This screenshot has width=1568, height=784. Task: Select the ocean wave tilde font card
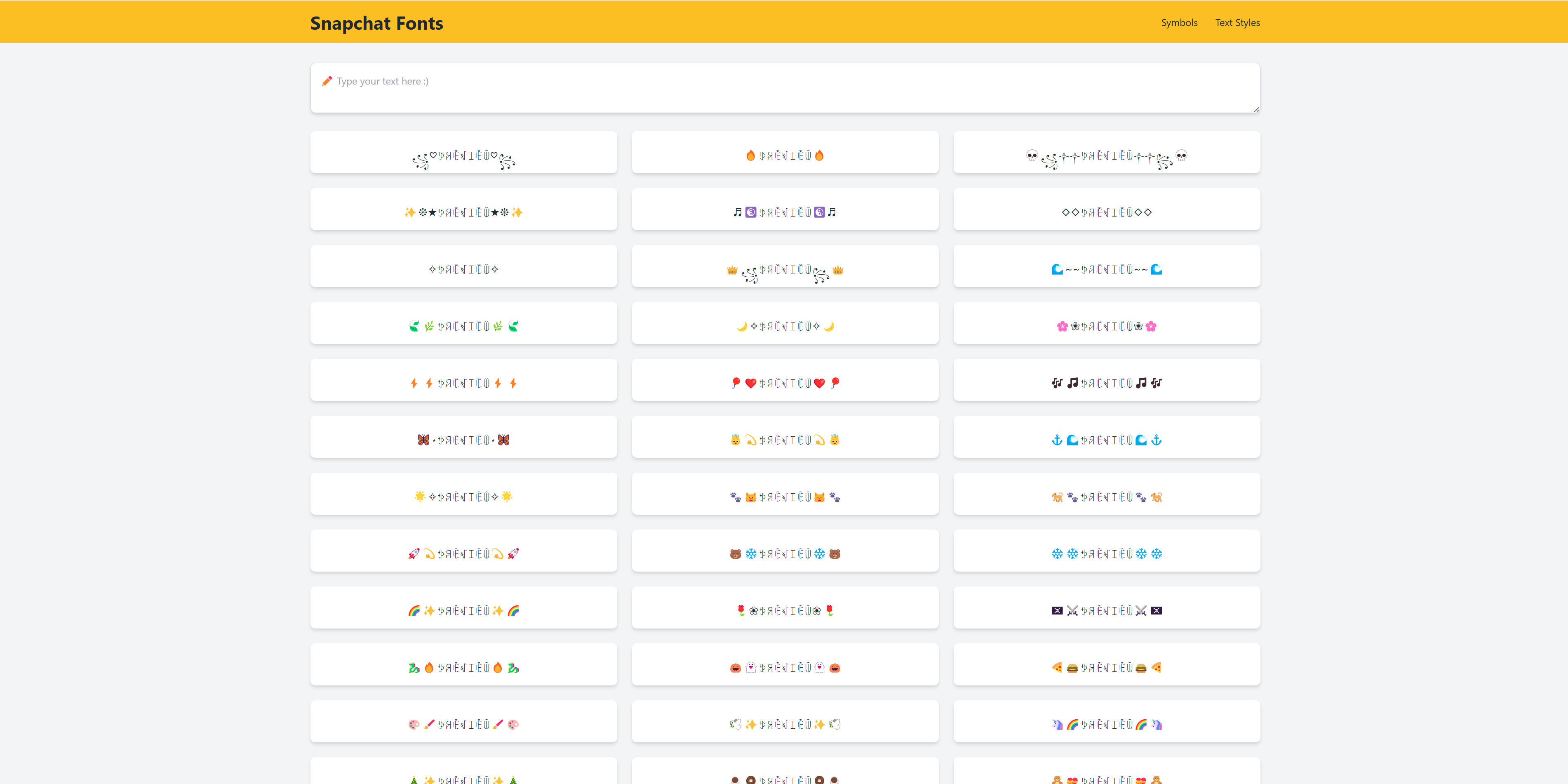coord(1107,266)
